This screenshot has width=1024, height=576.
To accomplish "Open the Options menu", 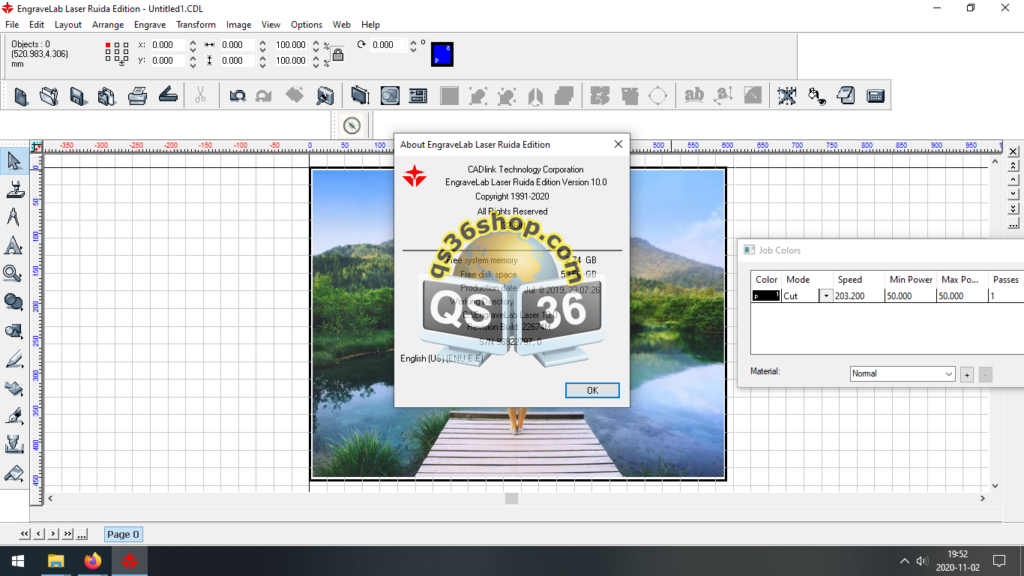I will point(306,25).
